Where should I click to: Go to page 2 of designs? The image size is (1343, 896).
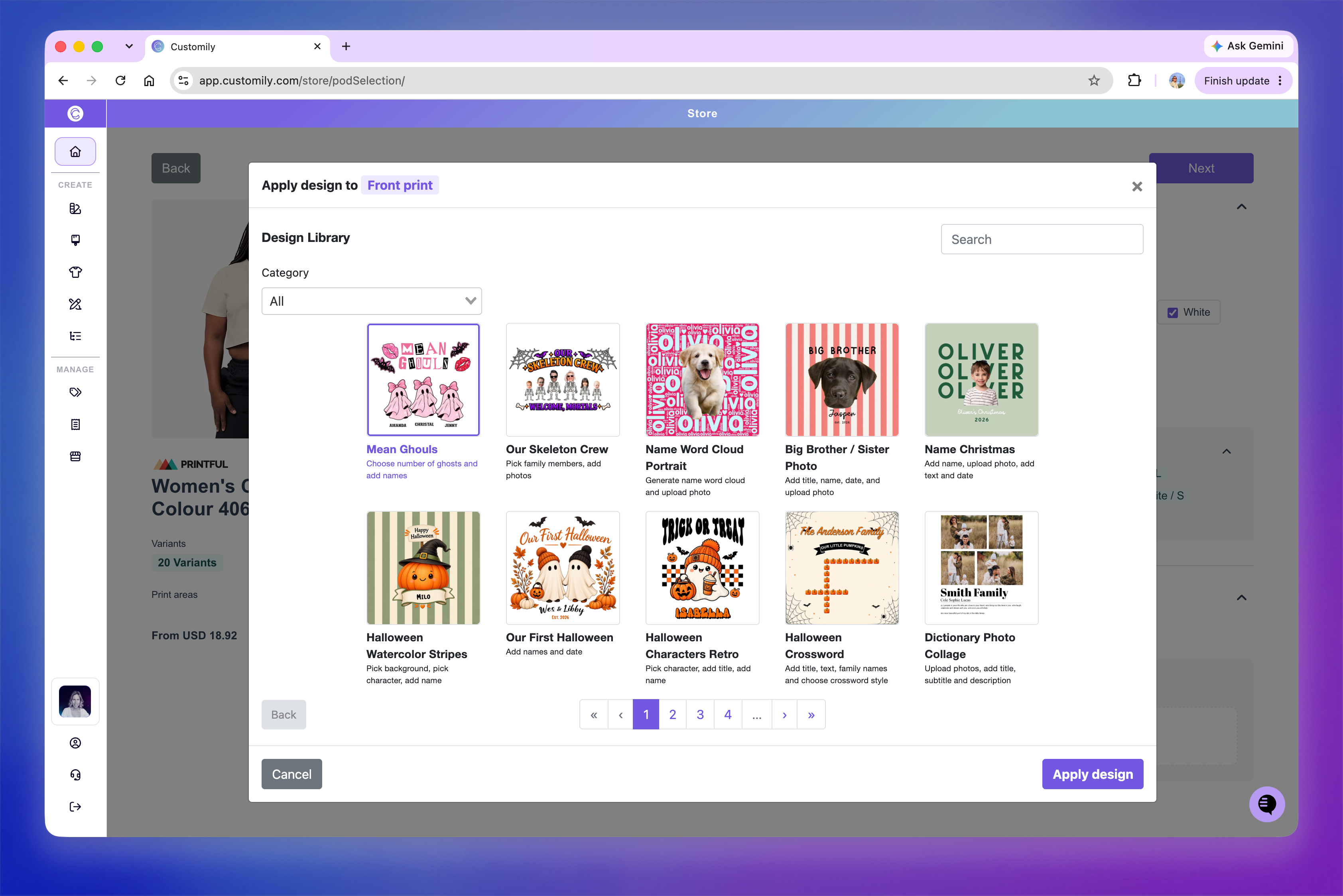[x=672, y=714]
